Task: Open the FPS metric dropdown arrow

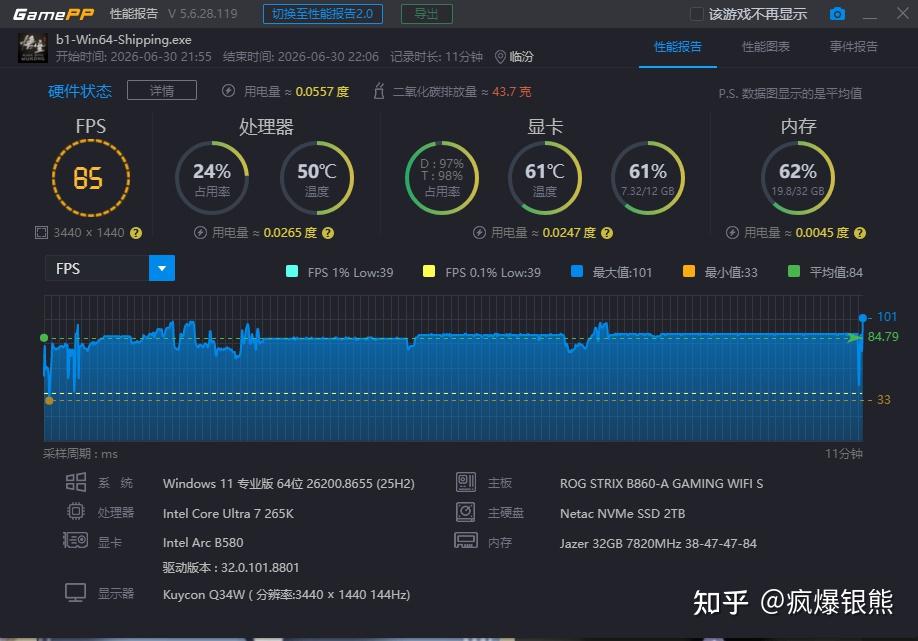Action: click(162, 268)
